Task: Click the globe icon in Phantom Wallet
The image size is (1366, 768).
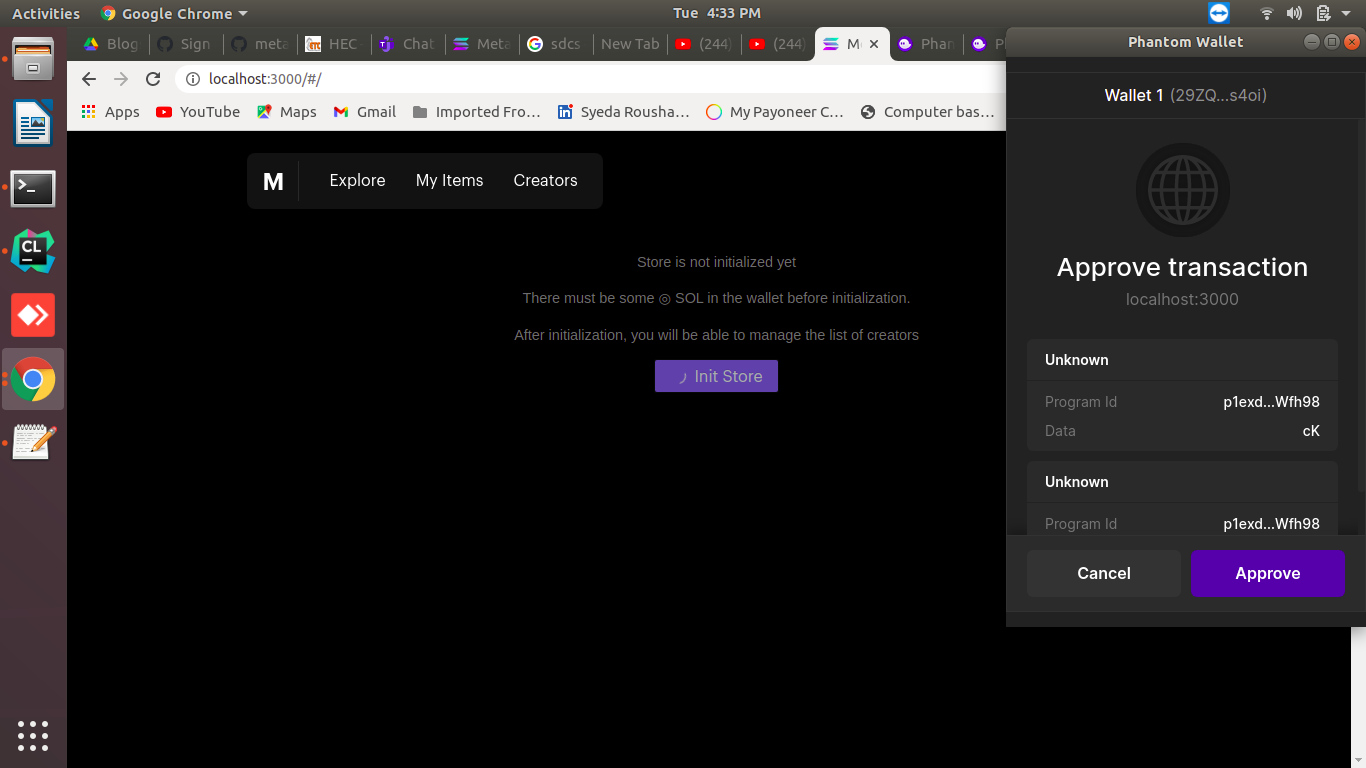Action: pyautogui.click(x=1183, y=190)
